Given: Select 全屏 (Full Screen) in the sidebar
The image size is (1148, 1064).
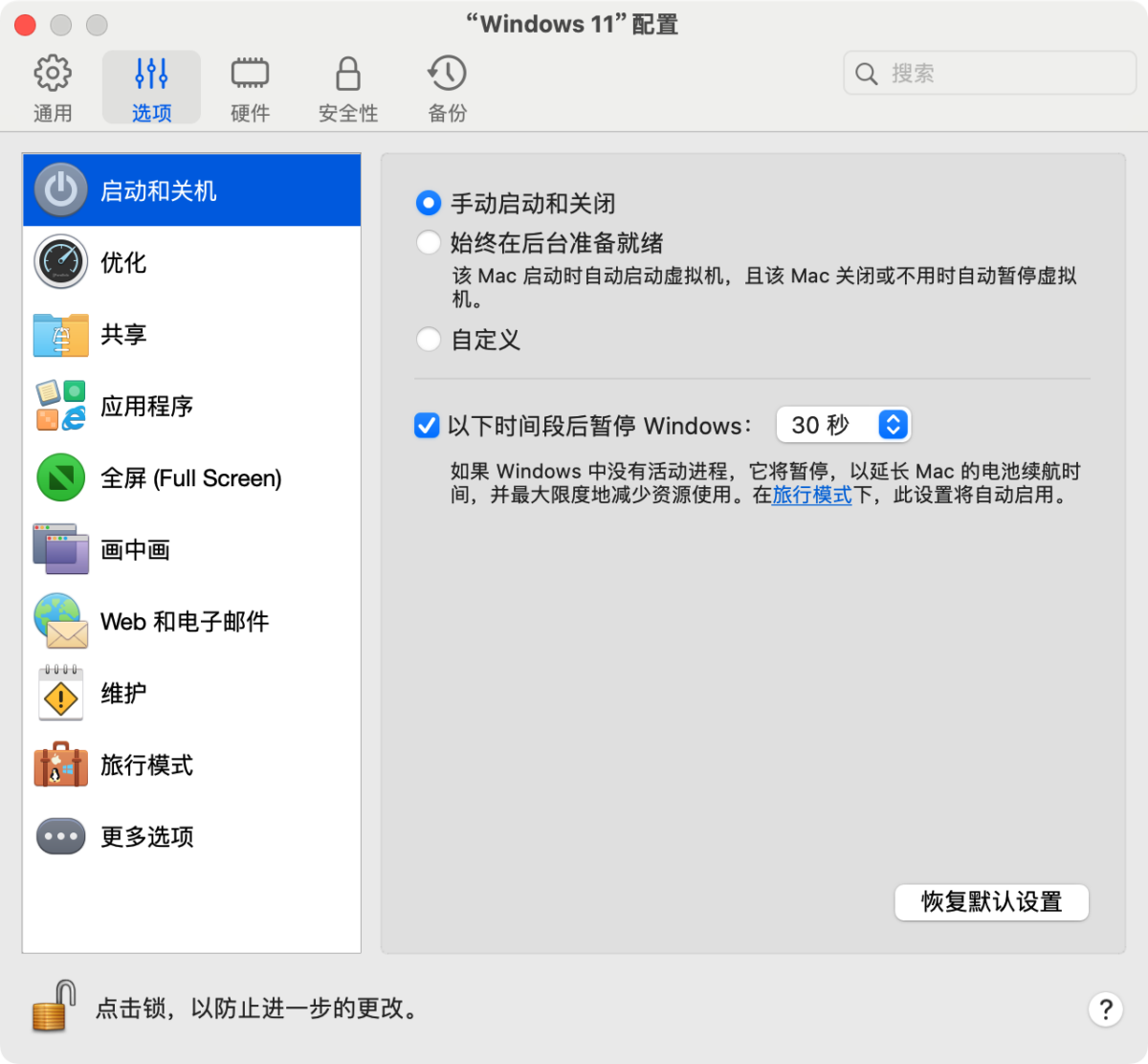Looking at the screenshot, I should (x=191, y=478).
